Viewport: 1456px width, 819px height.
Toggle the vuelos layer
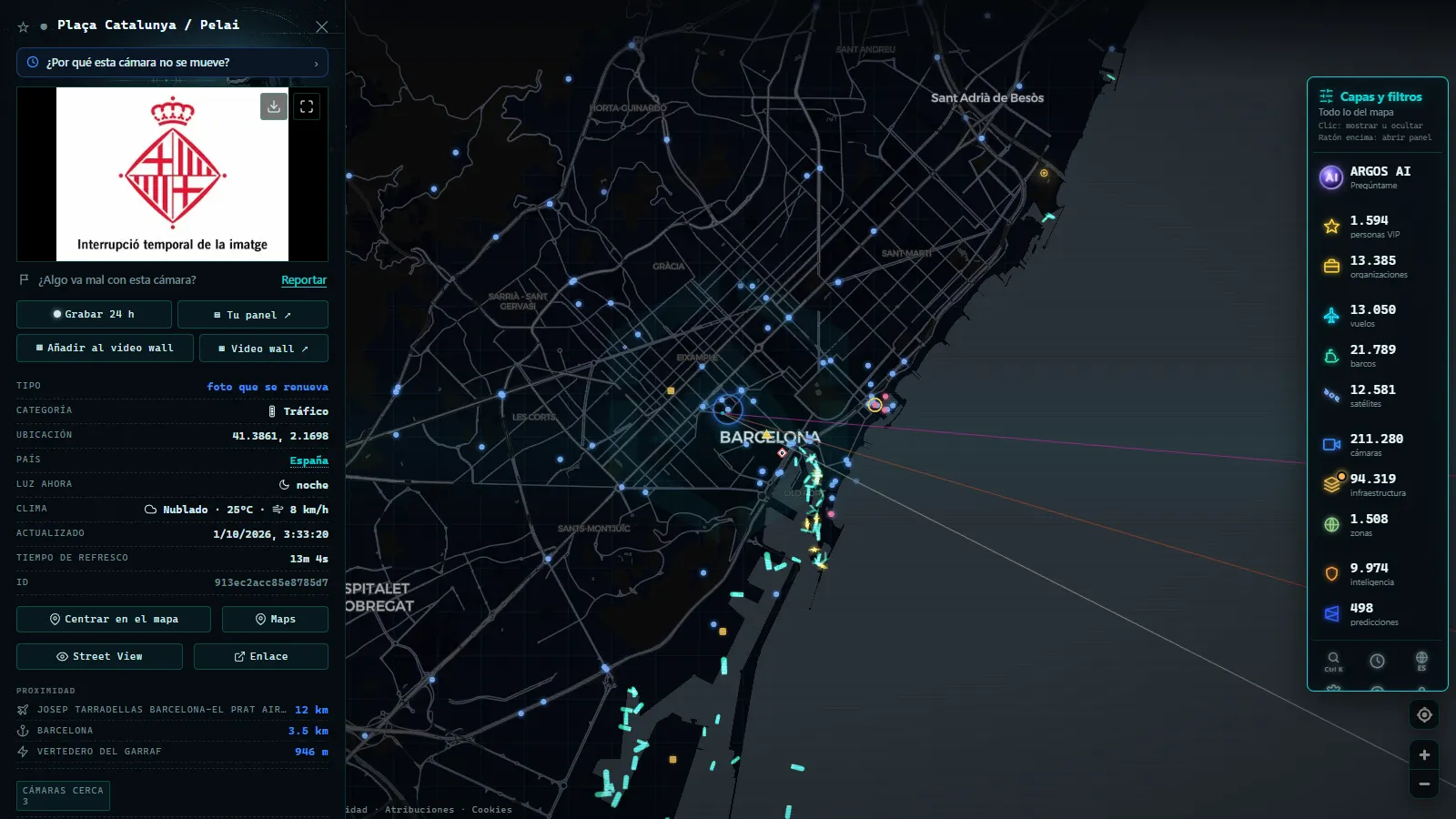click(1378, 315)
